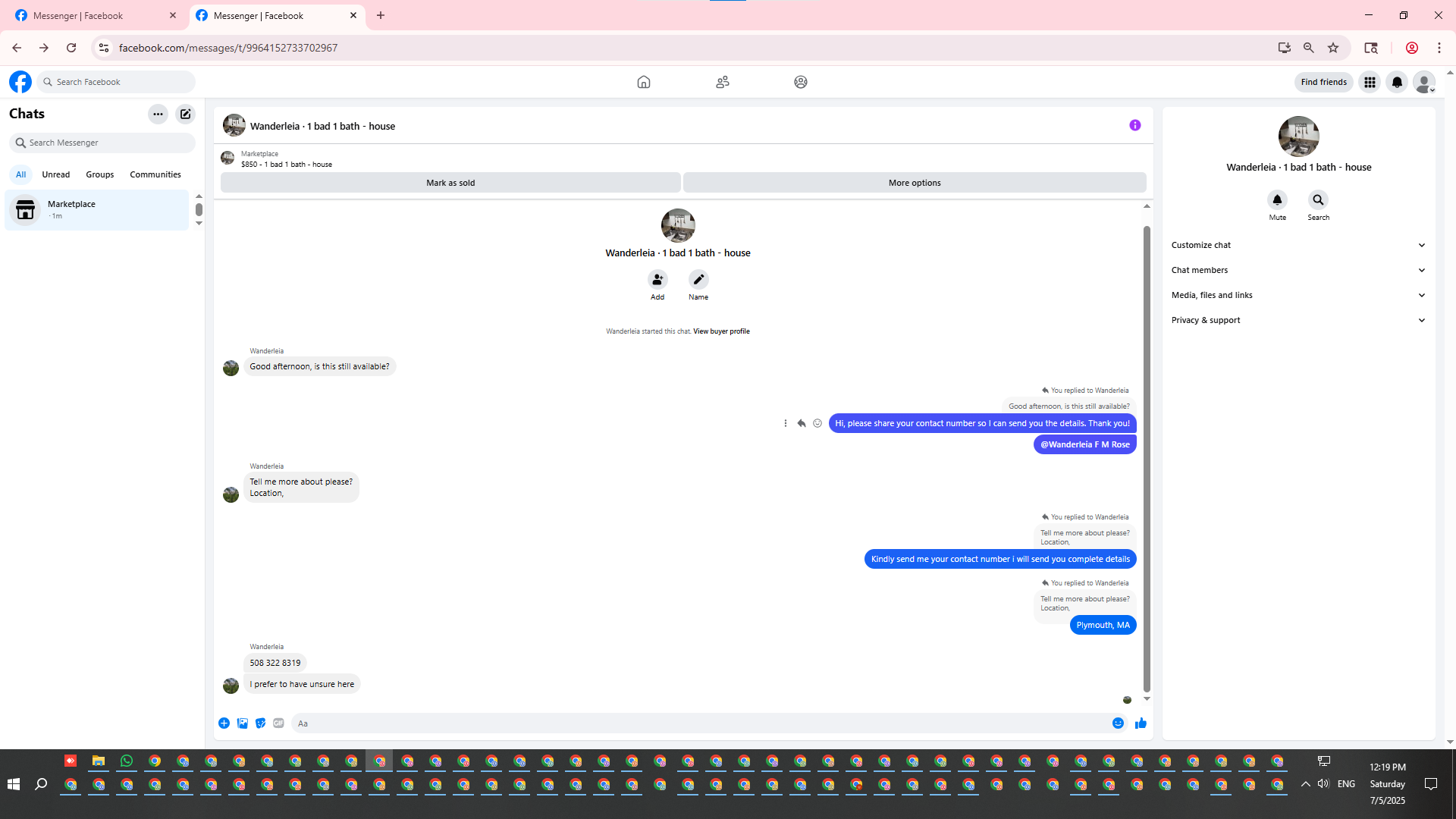Image resolution: width=1456 pixels, height=819 pixels.
Task: Open View buyer profile link
Action: pyautogui.click(x=720, y=331)
